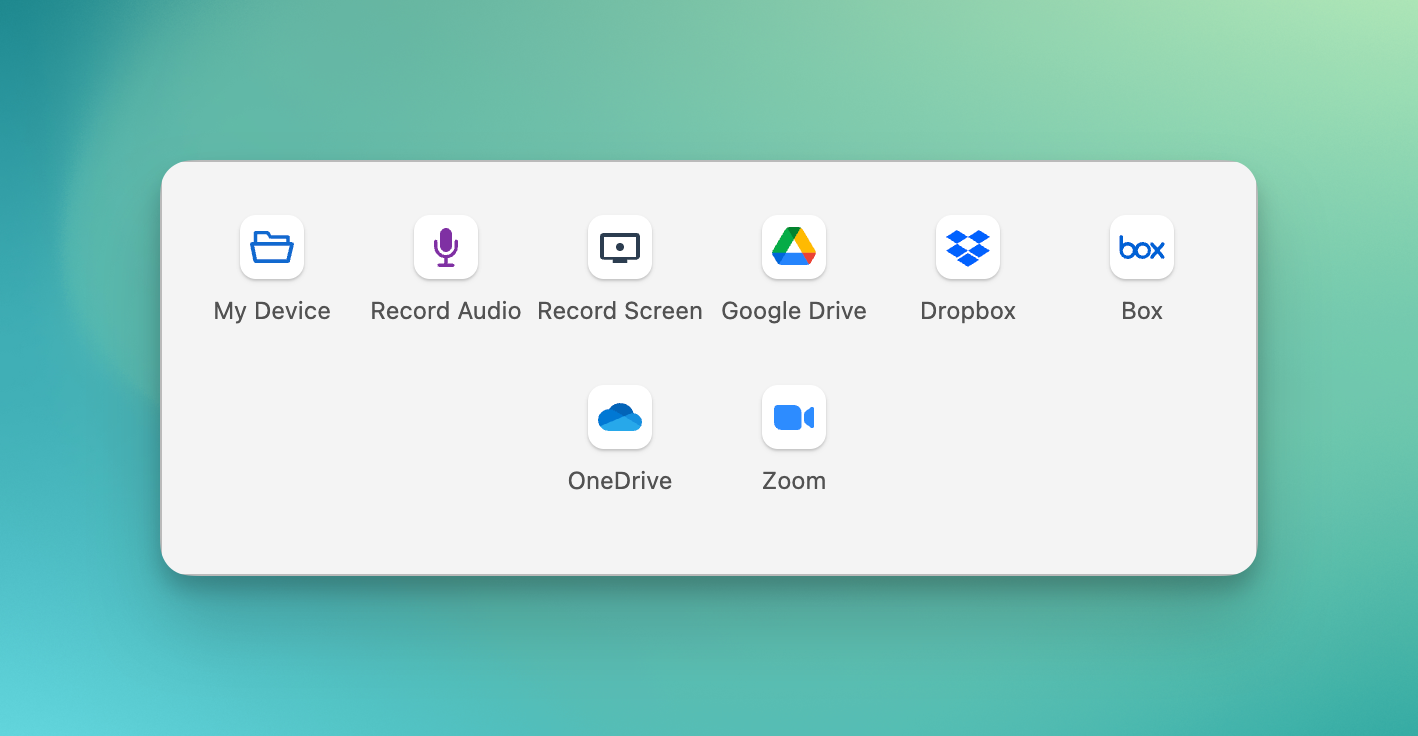
Task: Select the Box logo icon
Action: (x=1142, y=247)
